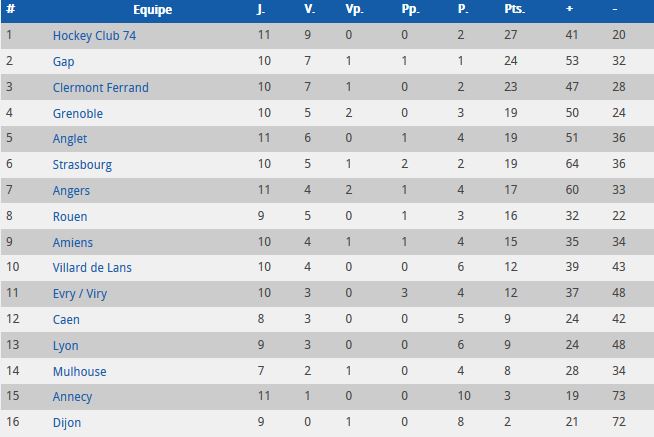Open the Amiens team link

click(x=73, y=243)
